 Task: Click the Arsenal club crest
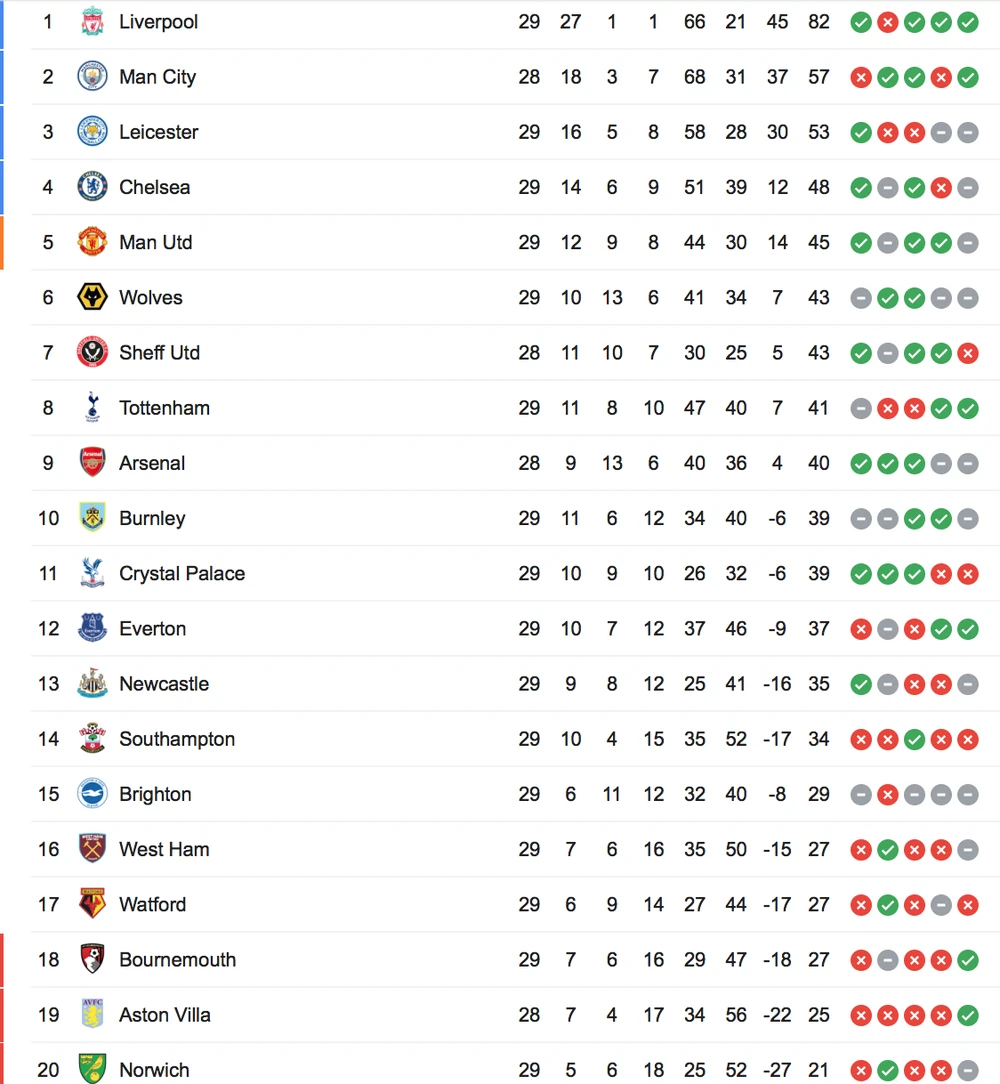point(92,463)
